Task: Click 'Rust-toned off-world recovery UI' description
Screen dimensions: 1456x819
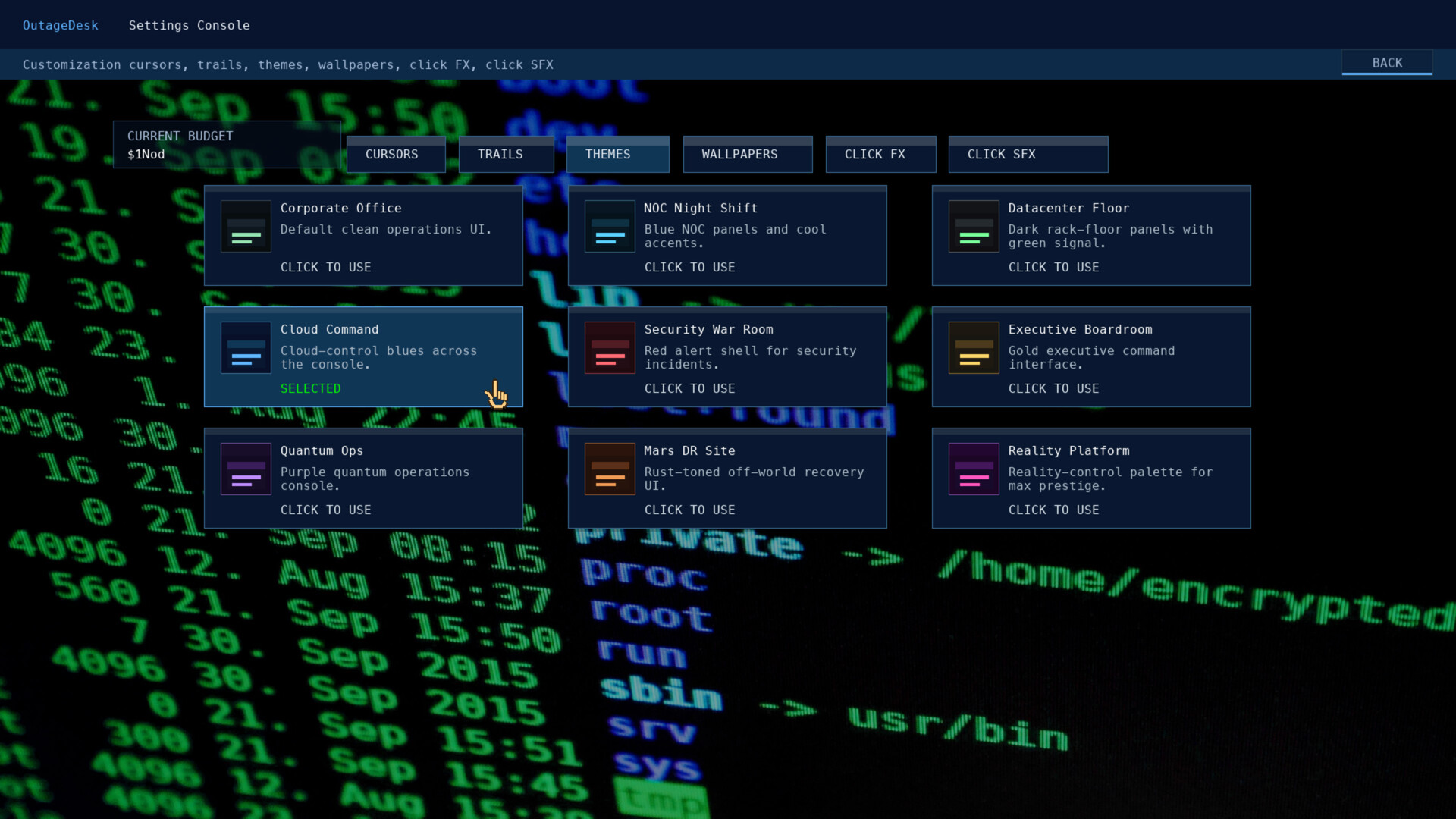Action: (x=755, y=479)
